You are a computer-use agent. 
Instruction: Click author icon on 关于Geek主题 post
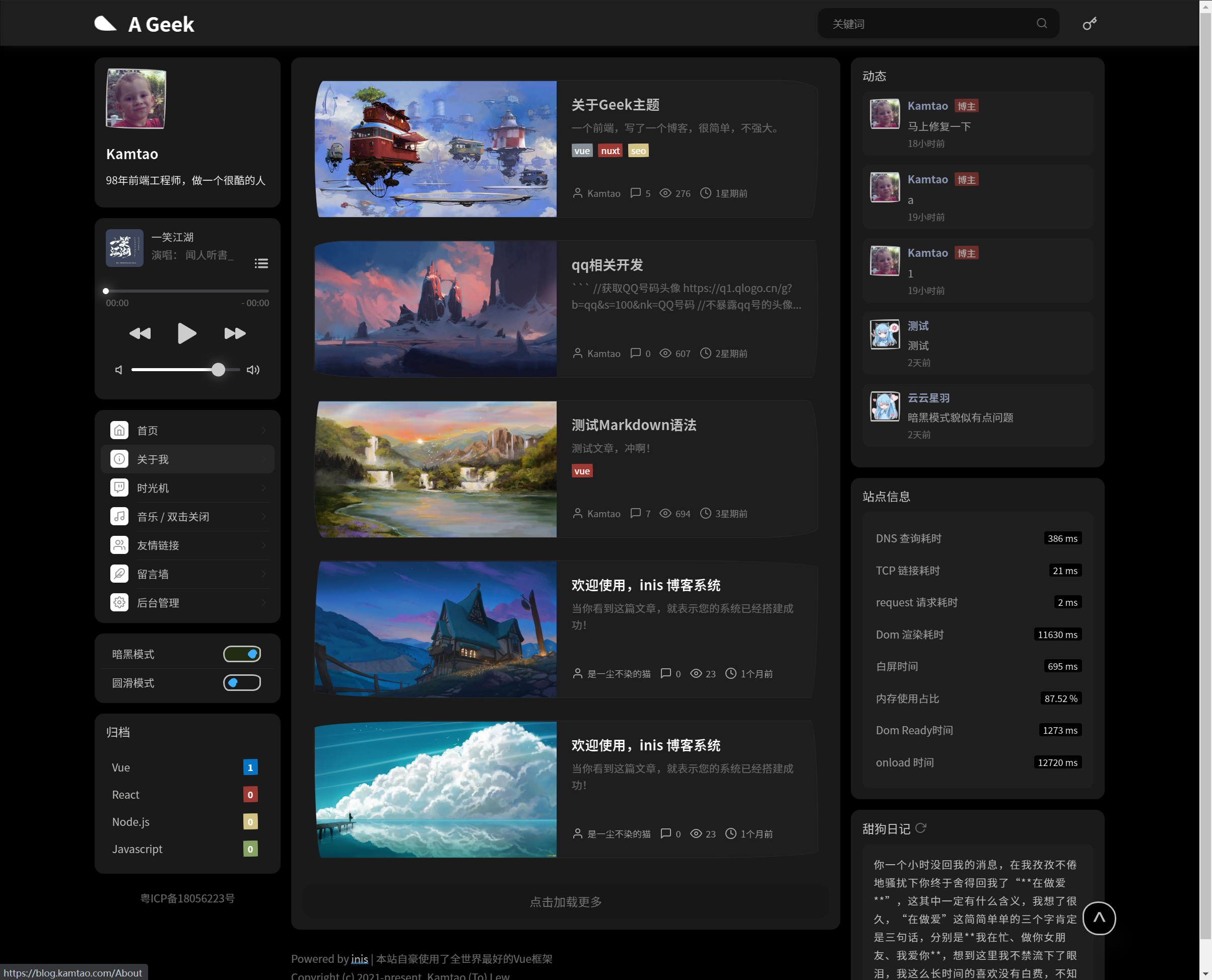(577, 193)
